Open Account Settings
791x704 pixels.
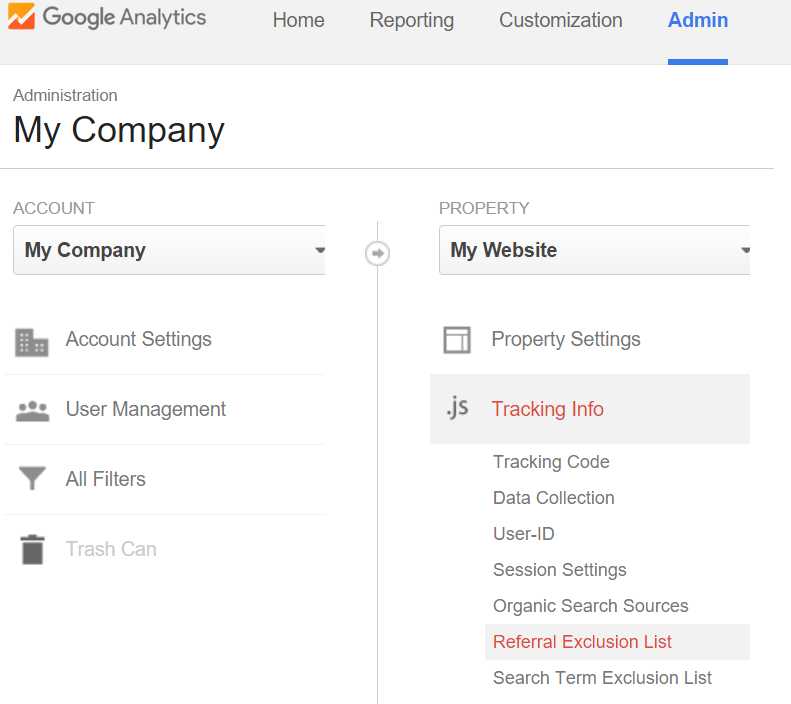click(x=139, y=339)
